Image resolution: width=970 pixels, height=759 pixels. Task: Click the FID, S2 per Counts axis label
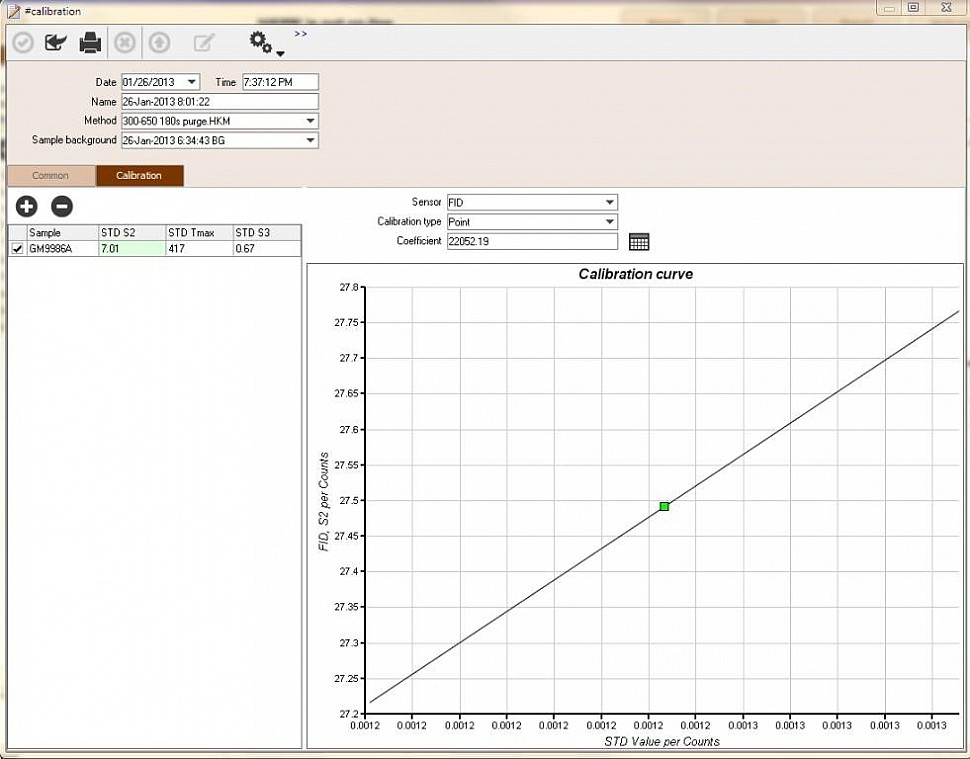click(x=324, y=502)
